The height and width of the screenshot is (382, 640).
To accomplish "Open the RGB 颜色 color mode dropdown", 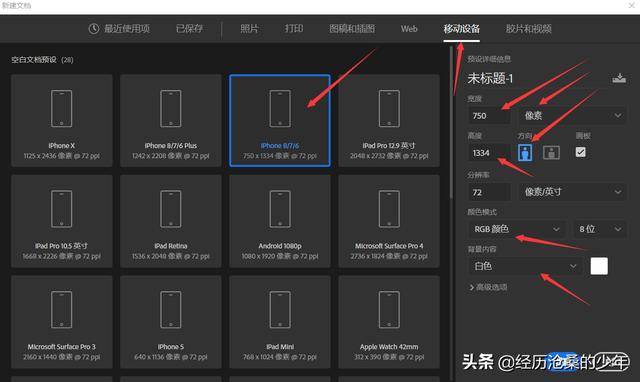I will [517, 229].
